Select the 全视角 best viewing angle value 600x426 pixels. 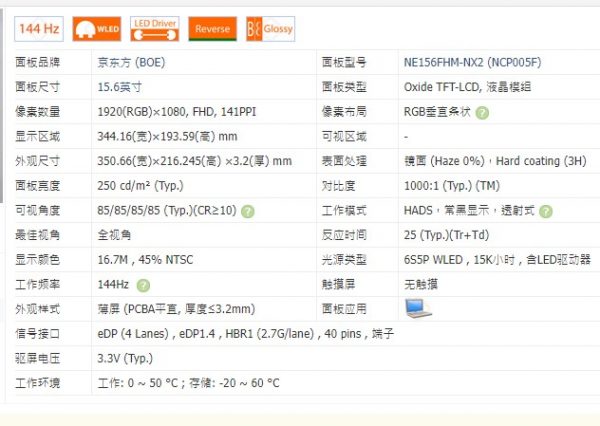114,235
